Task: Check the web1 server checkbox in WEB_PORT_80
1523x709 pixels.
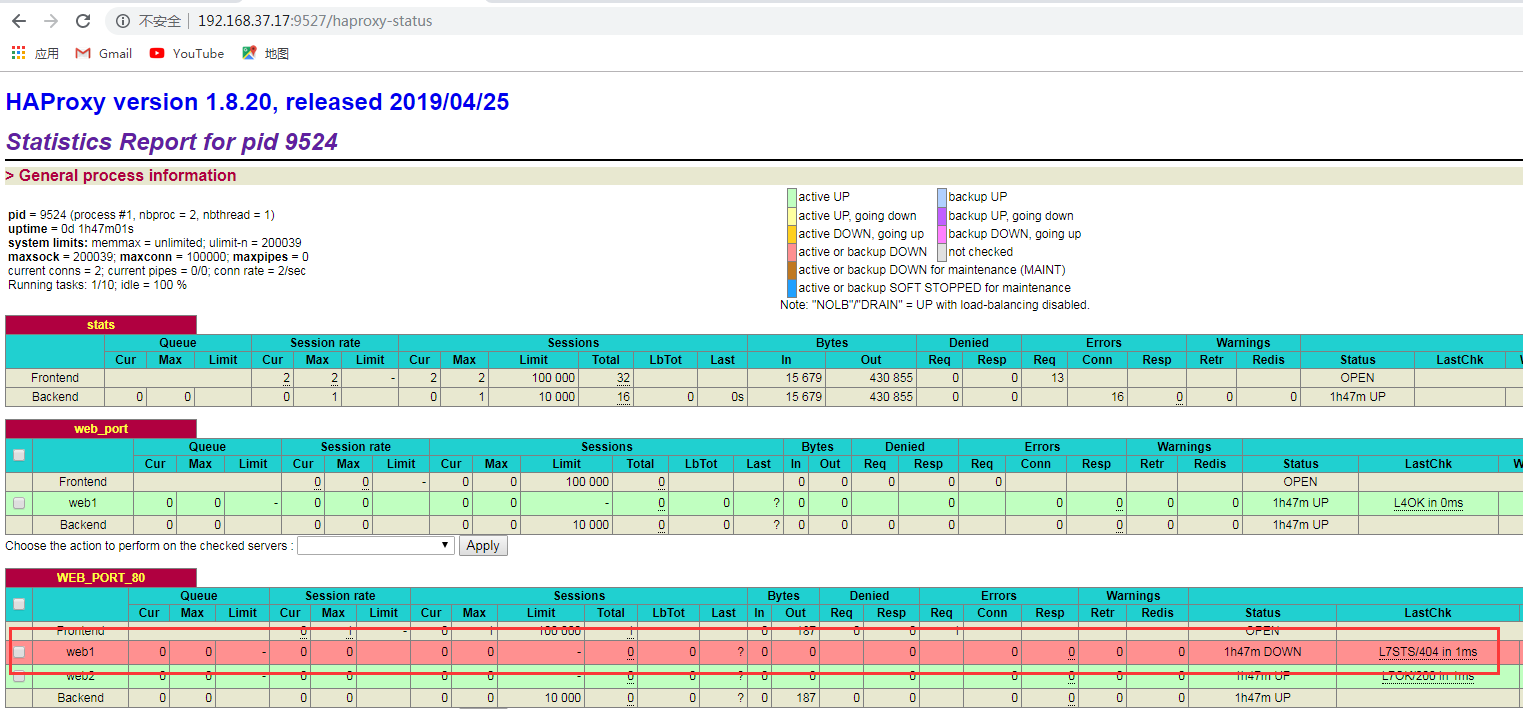Action: pyautogui.click(x=19, y=652)
